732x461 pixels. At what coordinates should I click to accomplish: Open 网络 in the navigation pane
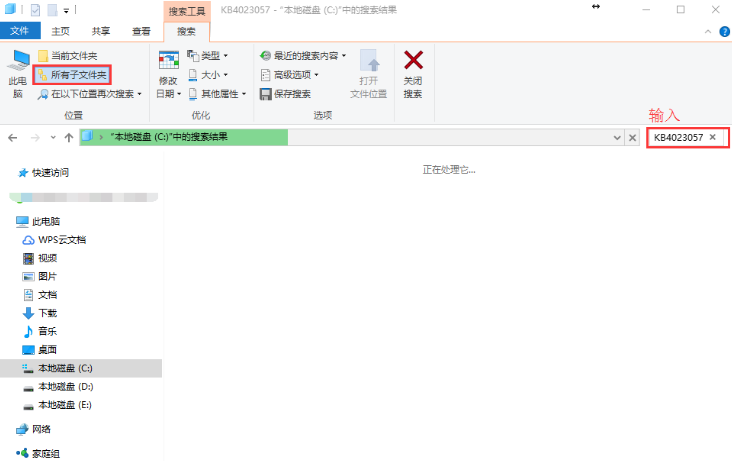(40, 429)
